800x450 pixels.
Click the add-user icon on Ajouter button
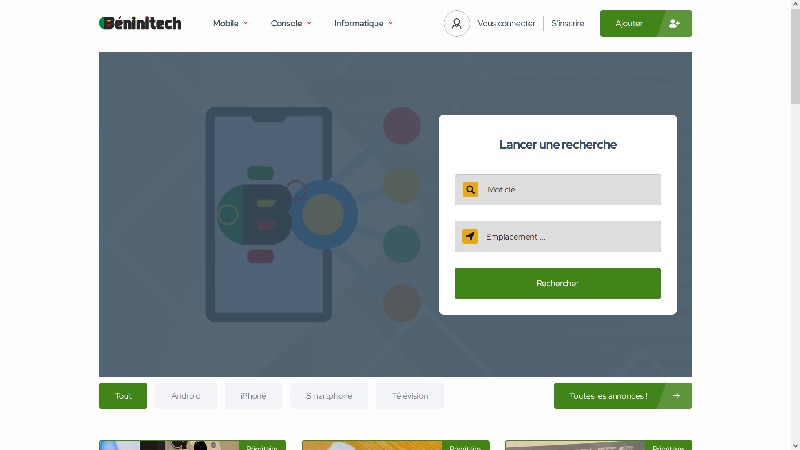(674, 23)
